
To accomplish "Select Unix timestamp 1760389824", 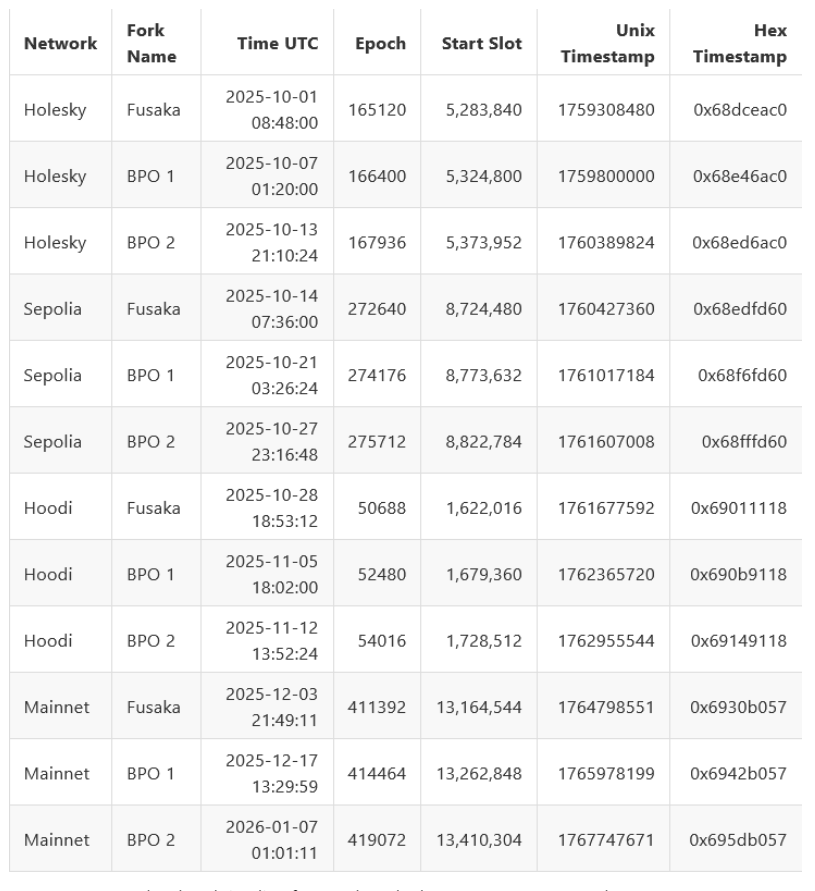I will (x=608, y=242).
